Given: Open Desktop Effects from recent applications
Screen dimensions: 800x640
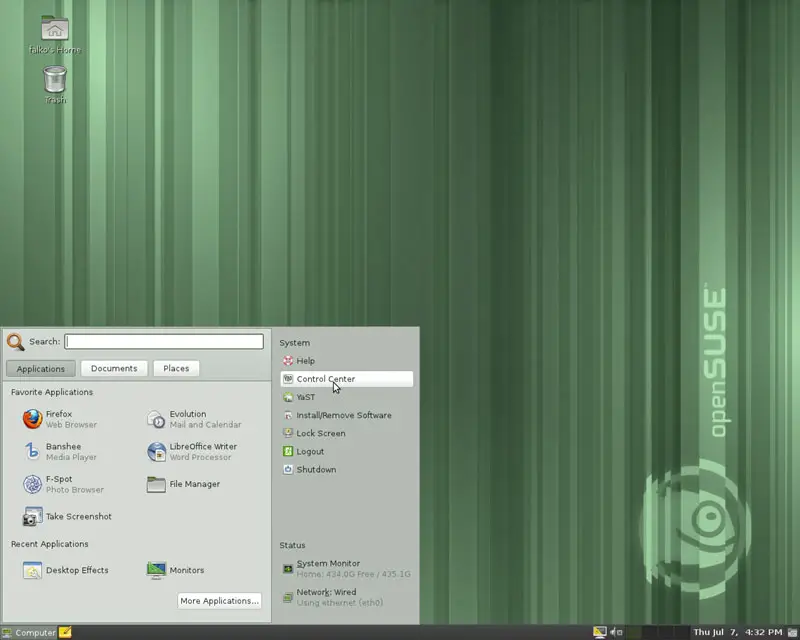Looking at the screenshot, I should pos(66,570).
